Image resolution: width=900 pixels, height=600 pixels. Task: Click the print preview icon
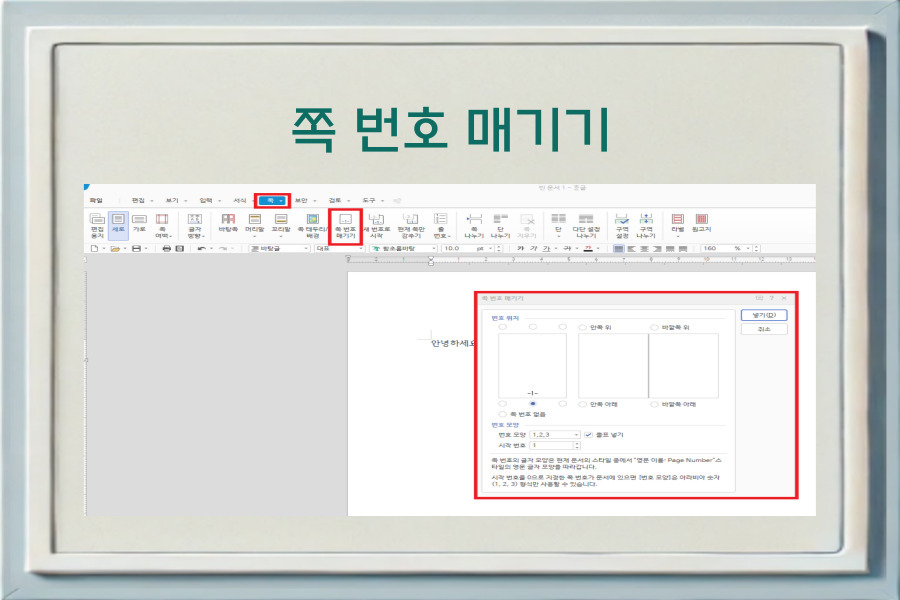point(180,249)
